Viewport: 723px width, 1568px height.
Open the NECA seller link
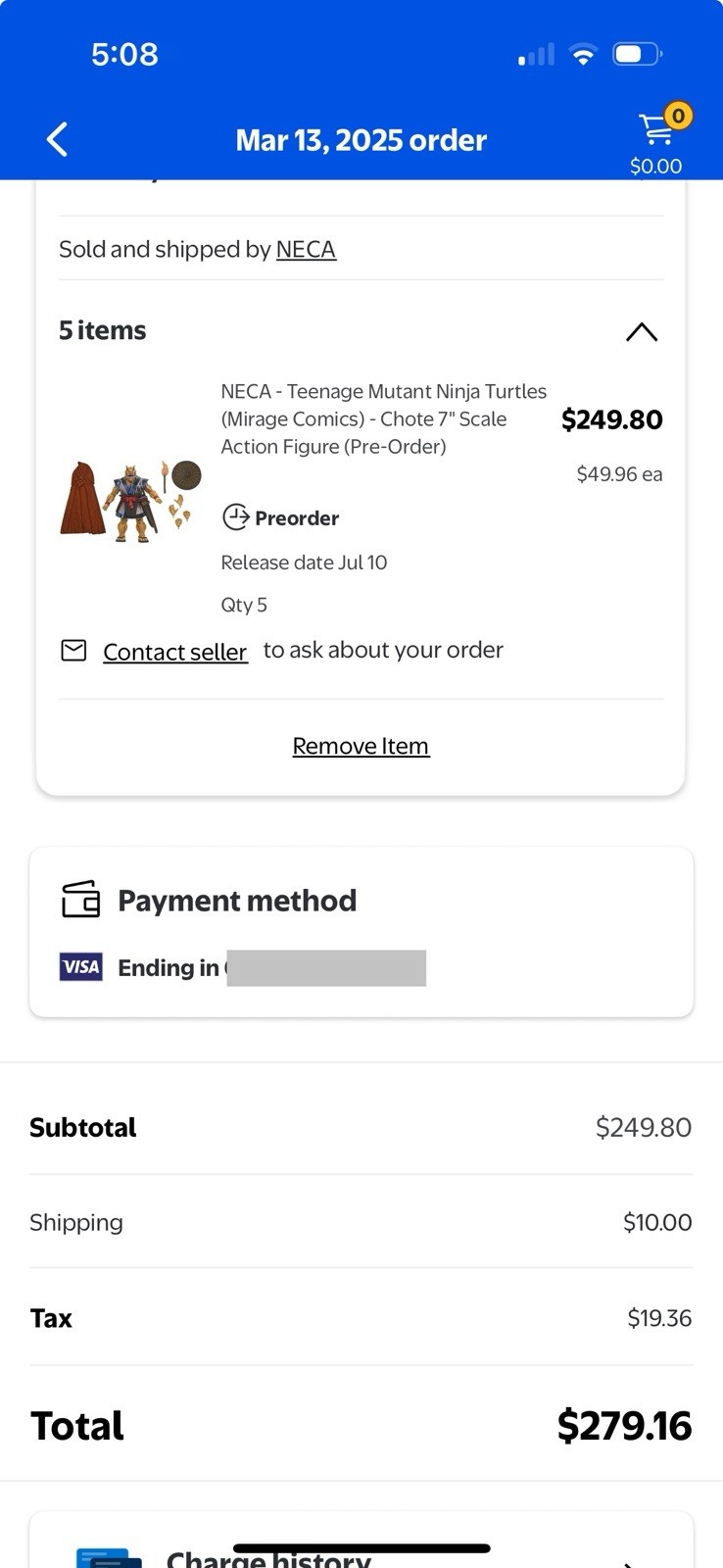[306, 250]
